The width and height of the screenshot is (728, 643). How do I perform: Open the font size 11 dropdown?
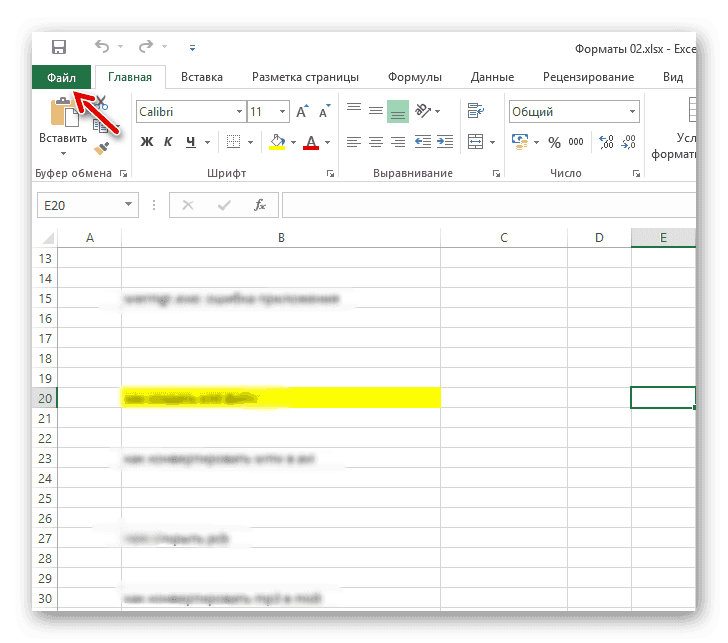click(x=282, y=111)
